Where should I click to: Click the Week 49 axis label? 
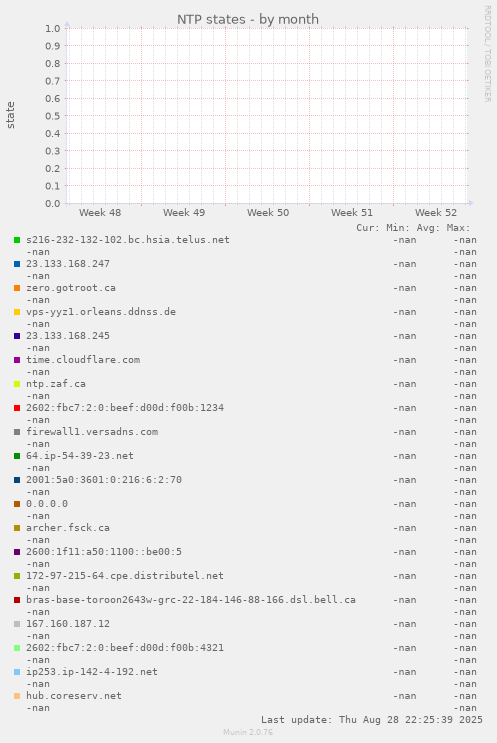pos(184,213)
